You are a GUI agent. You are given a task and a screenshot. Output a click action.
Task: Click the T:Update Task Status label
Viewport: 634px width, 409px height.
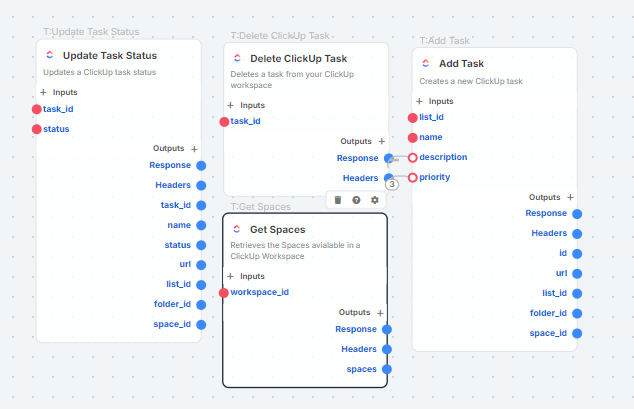point(91,32)
